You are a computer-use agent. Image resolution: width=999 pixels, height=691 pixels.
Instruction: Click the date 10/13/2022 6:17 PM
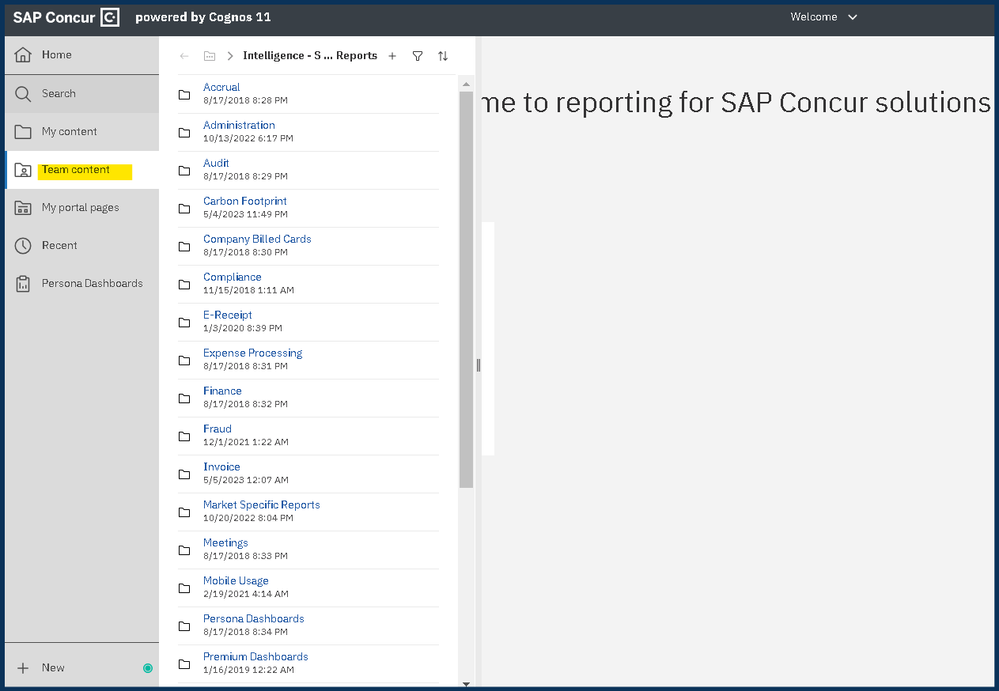click(x=248, y=138)
